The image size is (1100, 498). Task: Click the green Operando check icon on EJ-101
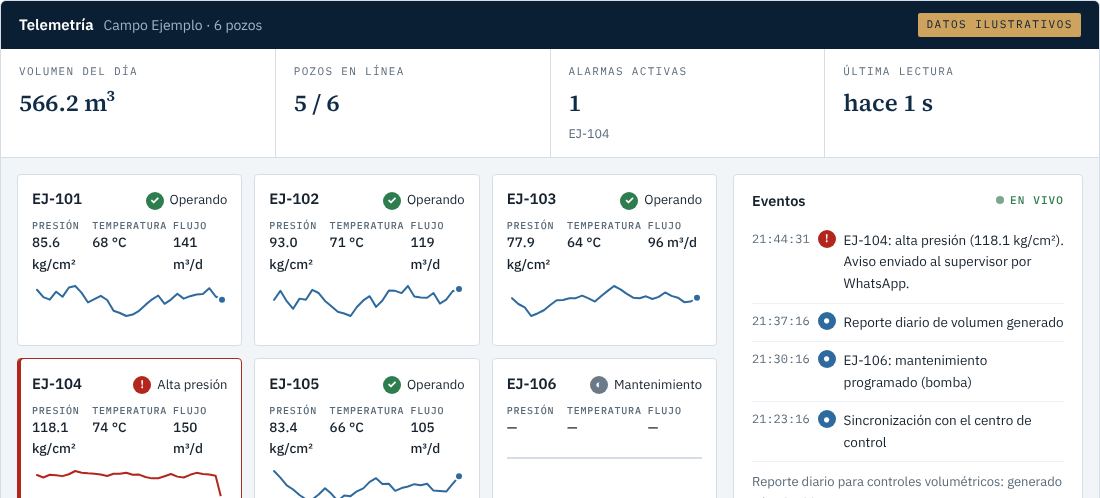pyautogui.click(x=155, y=201)
